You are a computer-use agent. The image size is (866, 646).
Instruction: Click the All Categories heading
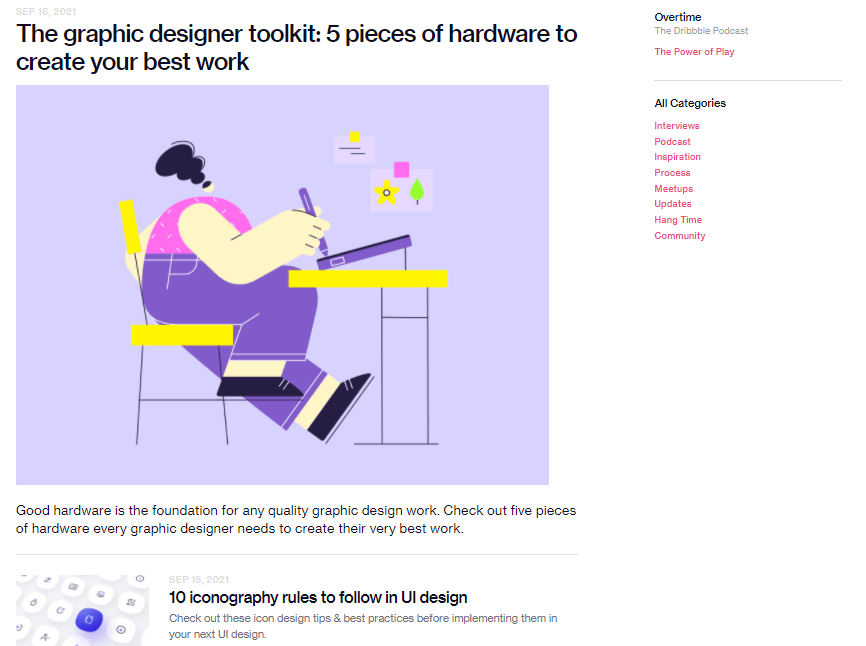690,103
